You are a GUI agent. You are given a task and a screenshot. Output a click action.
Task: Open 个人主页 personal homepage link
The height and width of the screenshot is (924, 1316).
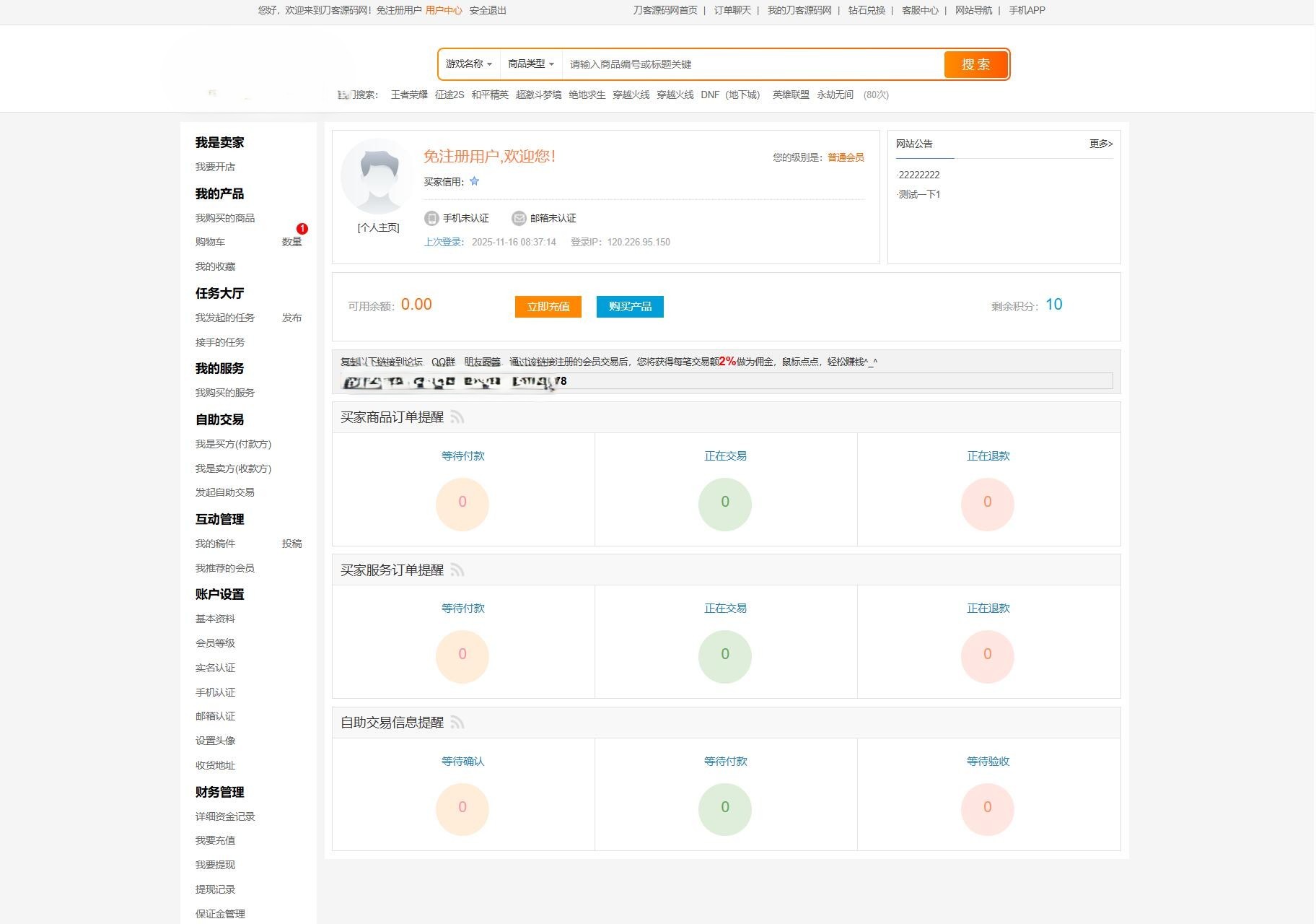[x=377, y=227]
